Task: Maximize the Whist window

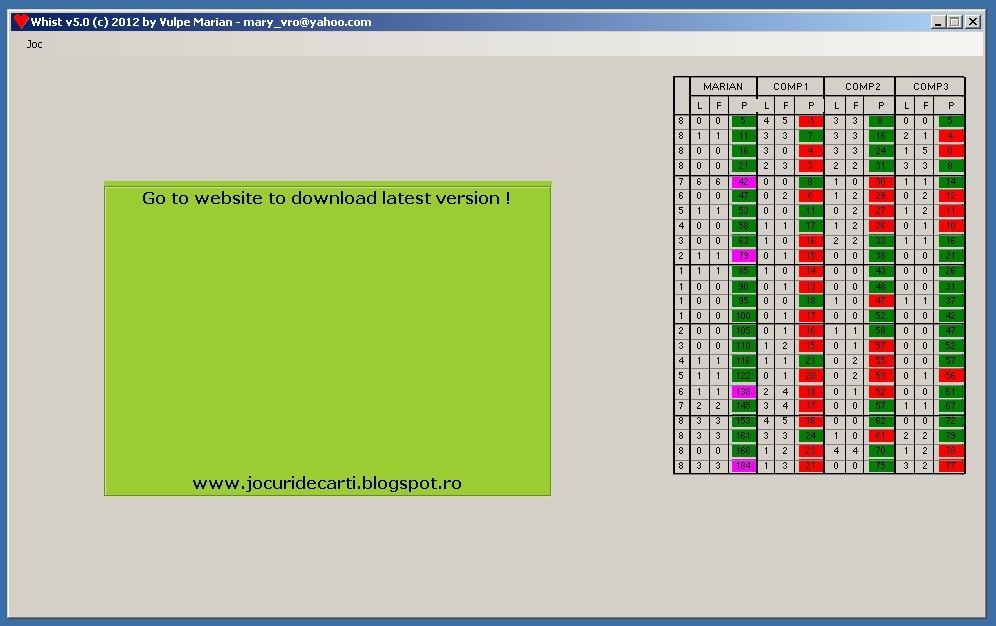Action: [x=955, y=22]
